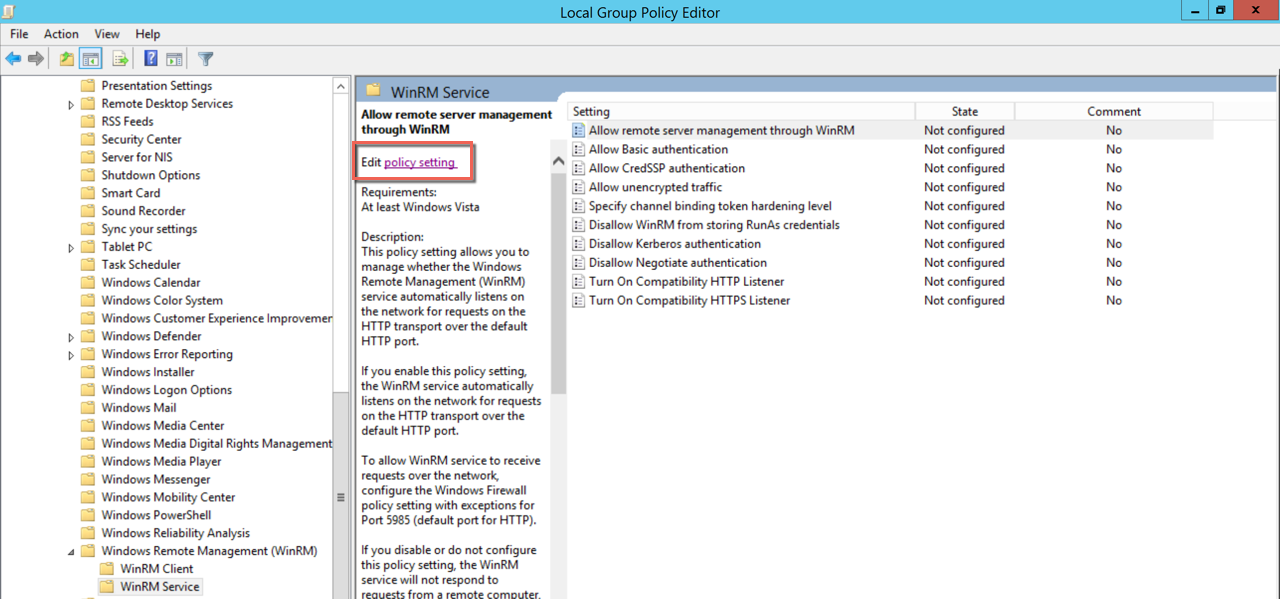Click the WinRM Client folder icon

pos(106,568)
